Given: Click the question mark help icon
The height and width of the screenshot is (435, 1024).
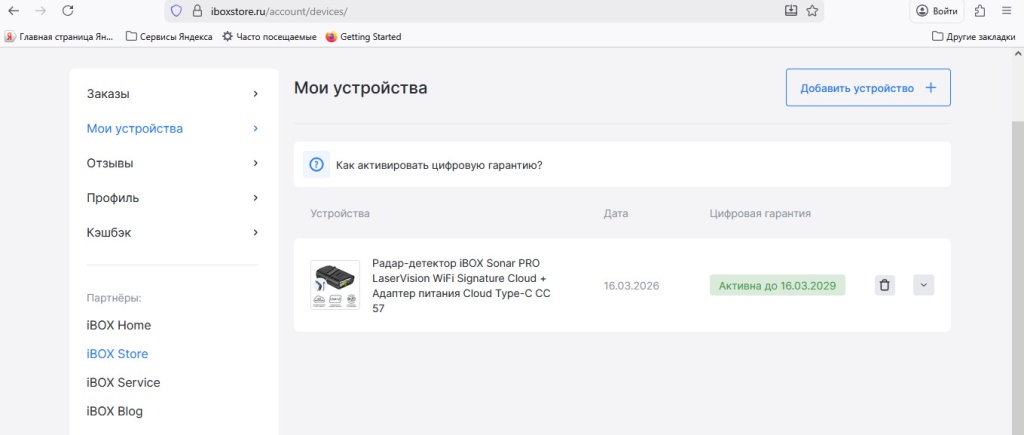Looking at the screenshot, I should (316, 165).
